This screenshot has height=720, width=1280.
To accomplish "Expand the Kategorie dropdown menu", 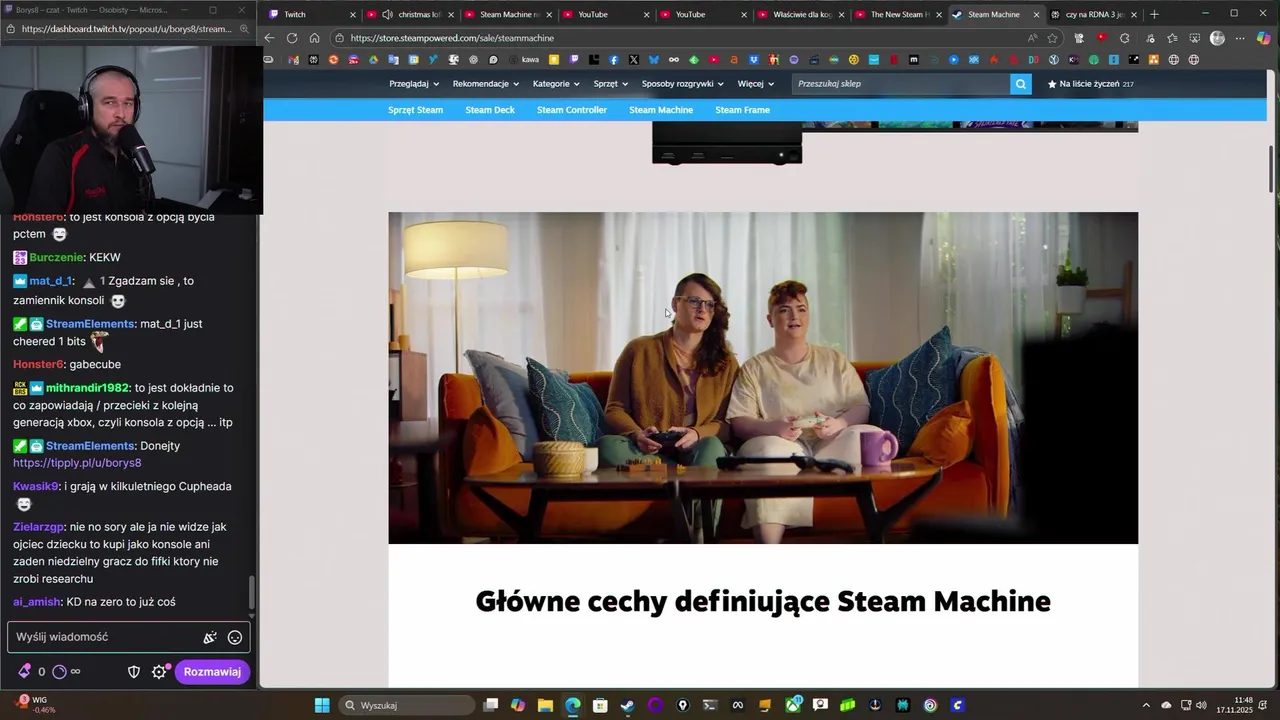I will [556, 84].
